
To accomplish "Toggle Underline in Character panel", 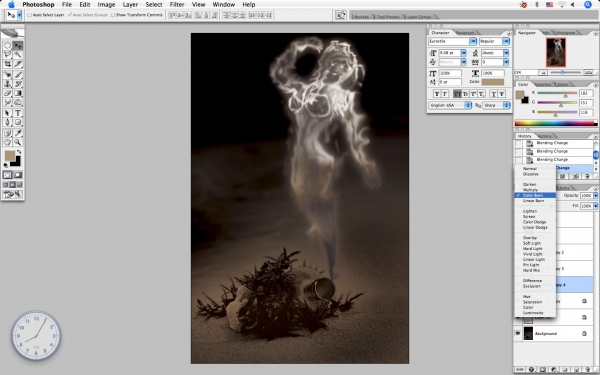I will point(494,94).
